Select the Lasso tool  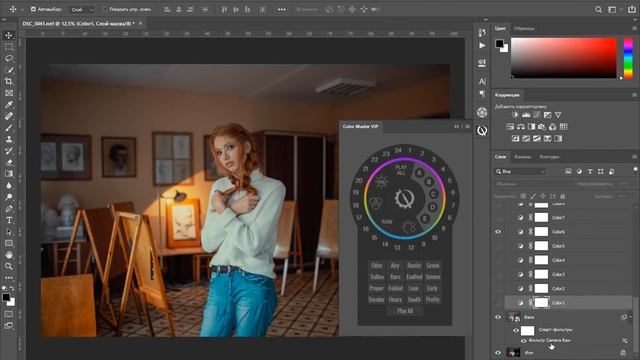coord(9,58)
